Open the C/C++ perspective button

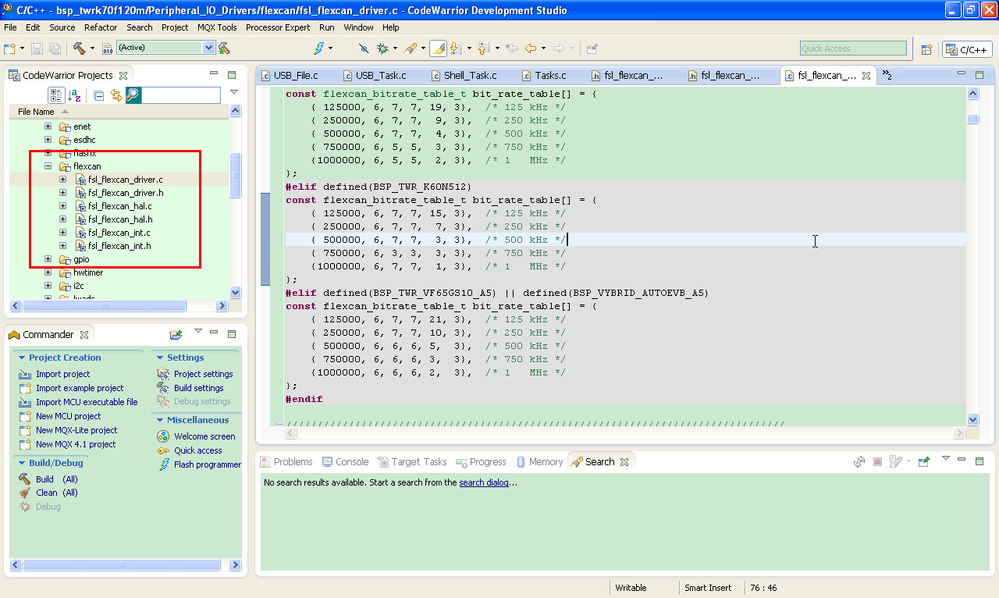click(x=966, y=49)
